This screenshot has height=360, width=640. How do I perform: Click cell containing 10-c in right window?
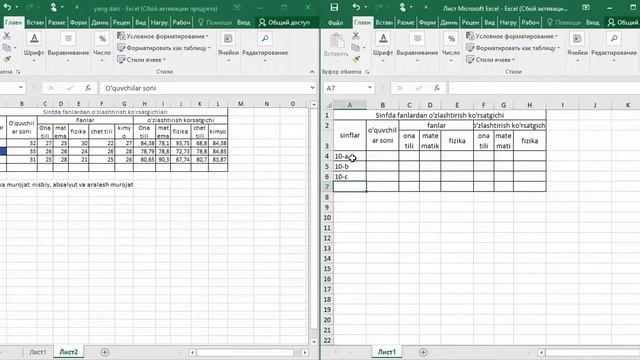[350, 176]
